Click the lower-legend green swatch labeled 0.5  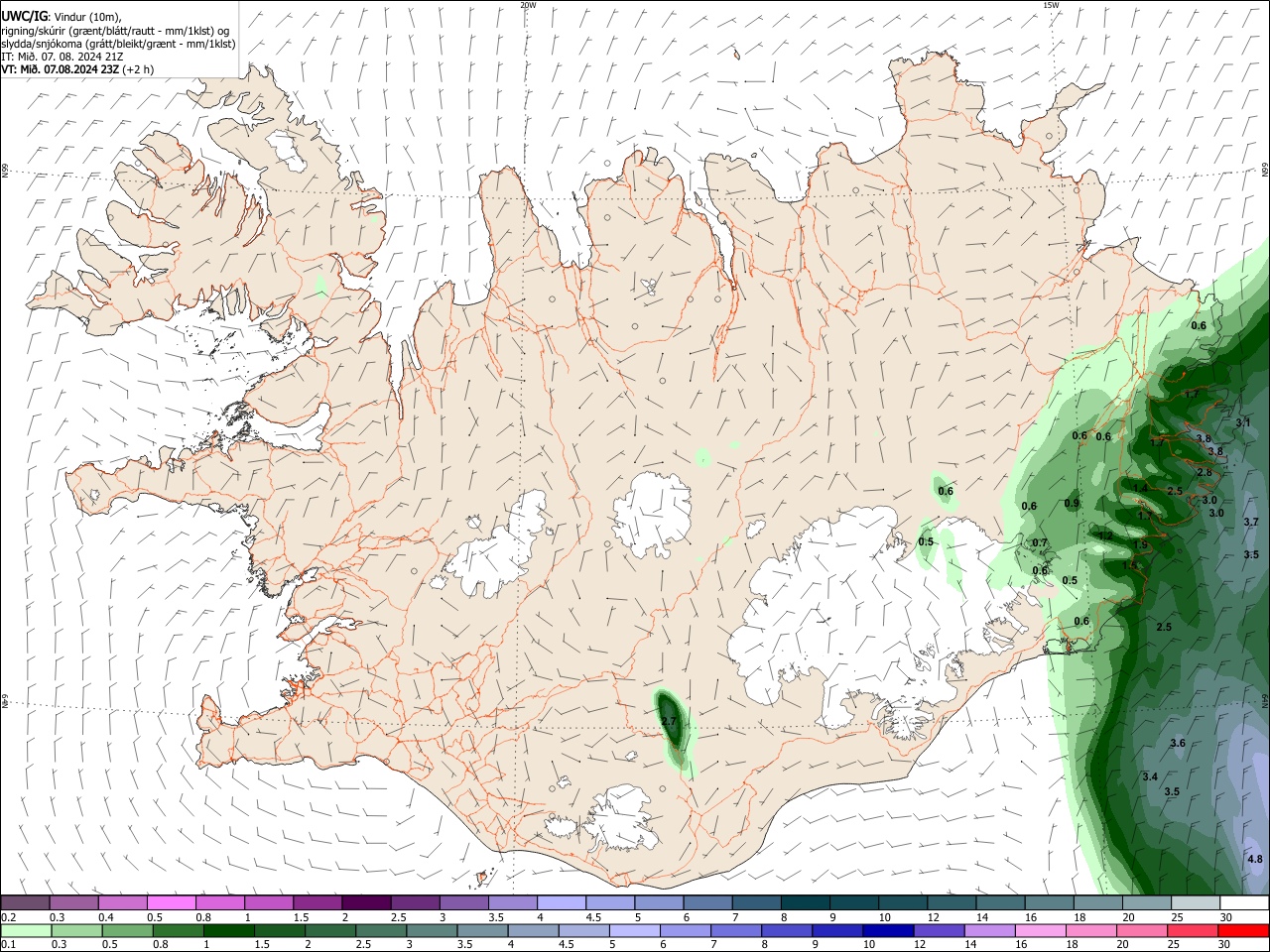(x=127, y=930)
